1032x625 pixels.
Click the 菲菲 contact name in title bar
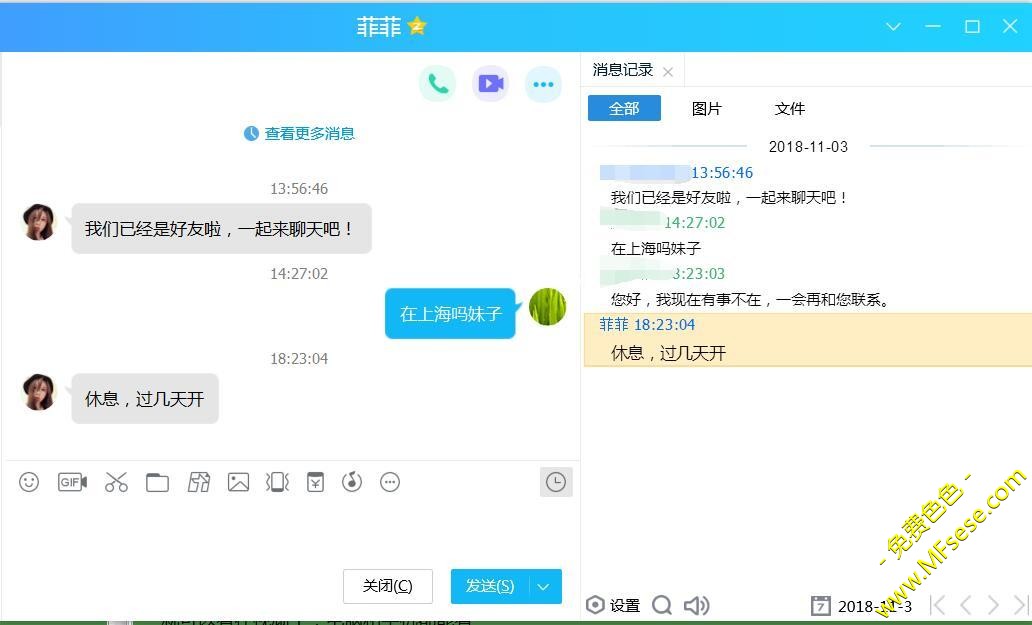tap(379, 26)
